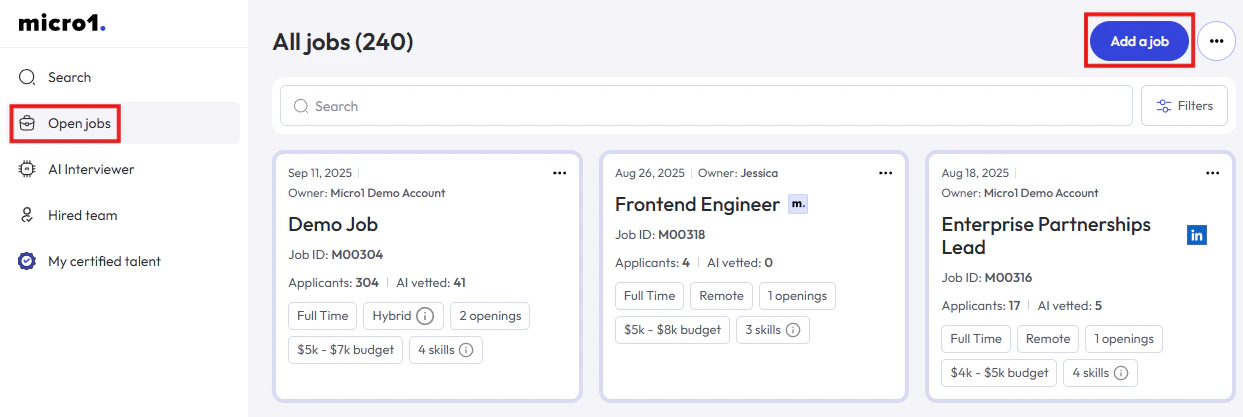The height and width of the screenshot is (417, 1243).
Task: Click Applicants: 4 on Frontend Engineer
Action: click(x=652, y=263)
